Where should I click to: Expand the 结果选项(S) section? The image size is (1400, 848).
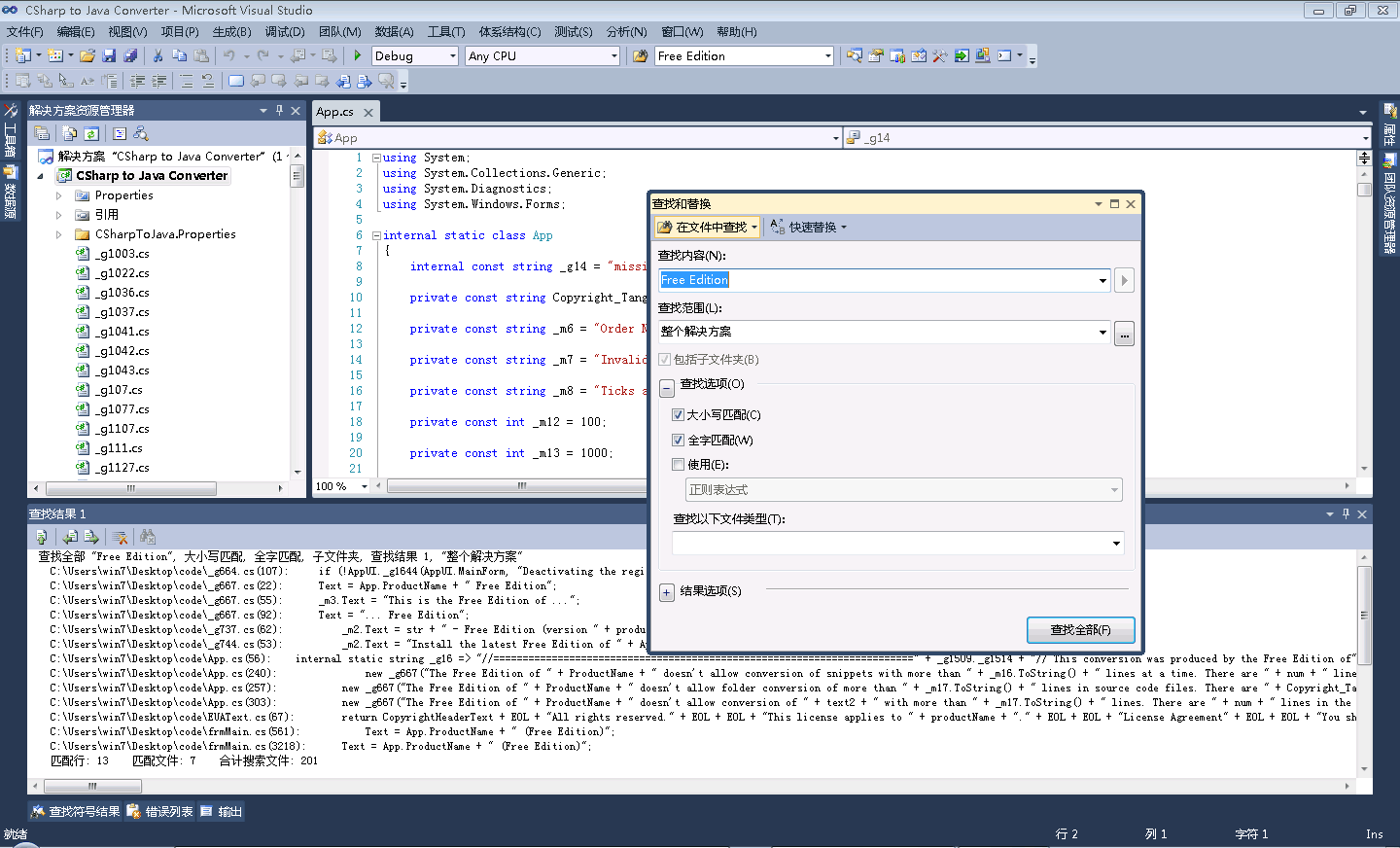667,592
